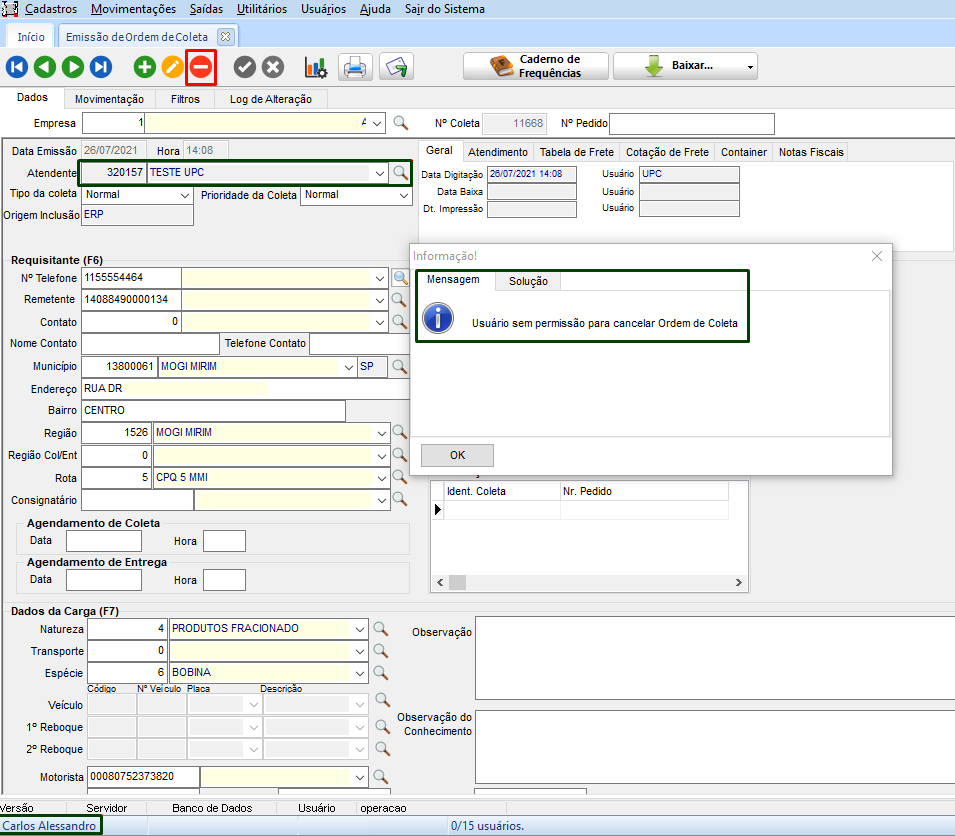
Task: Go to the next record
Action: pyautogui.click(x=73, y=67)
